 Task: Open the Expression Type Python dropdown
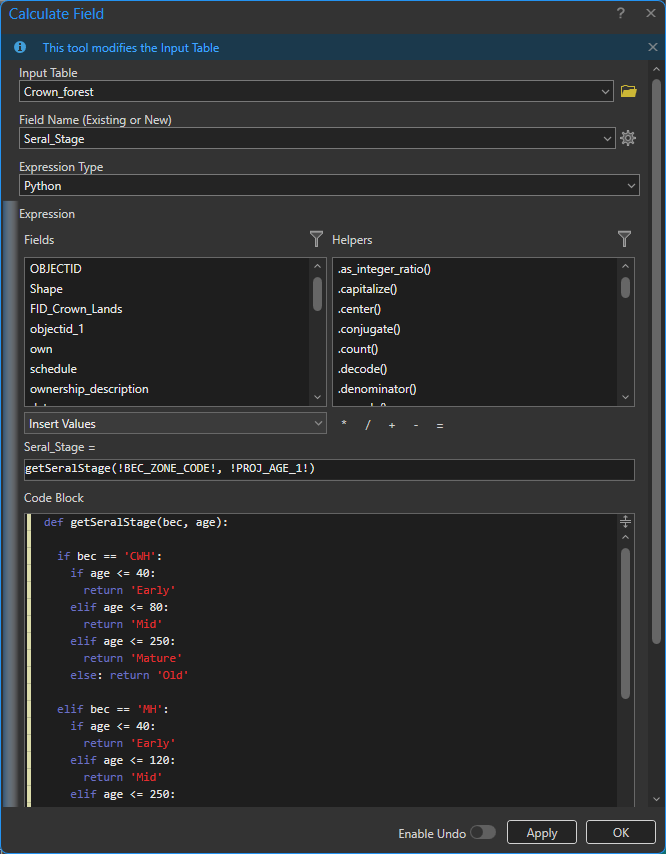point(329,185)
